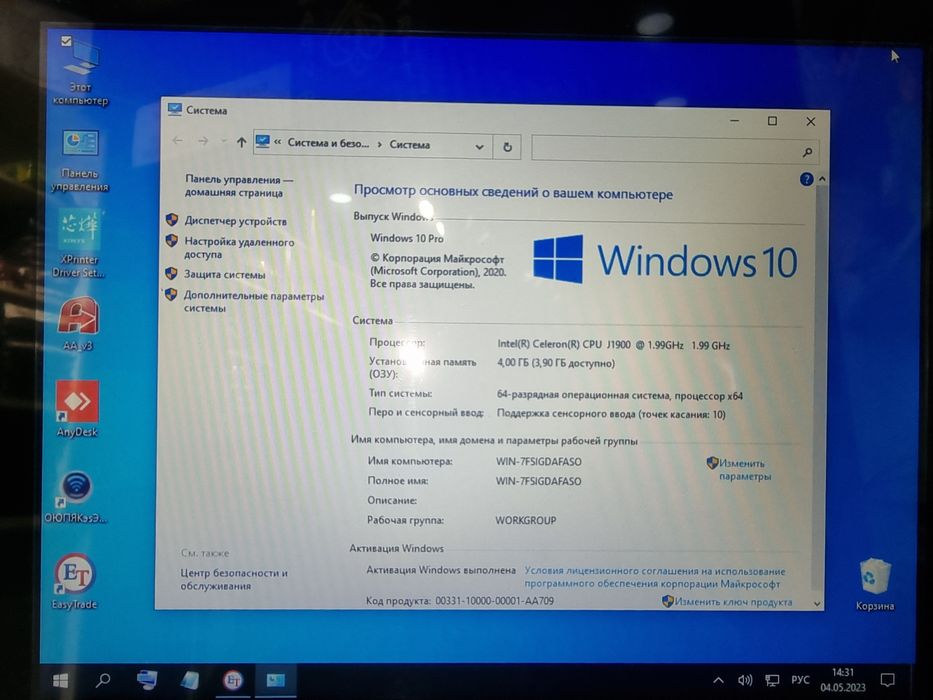The height and width of the screenshot is (700, 933).
Task: Open Диспетчер устройств link
Action: click(235, 221)
